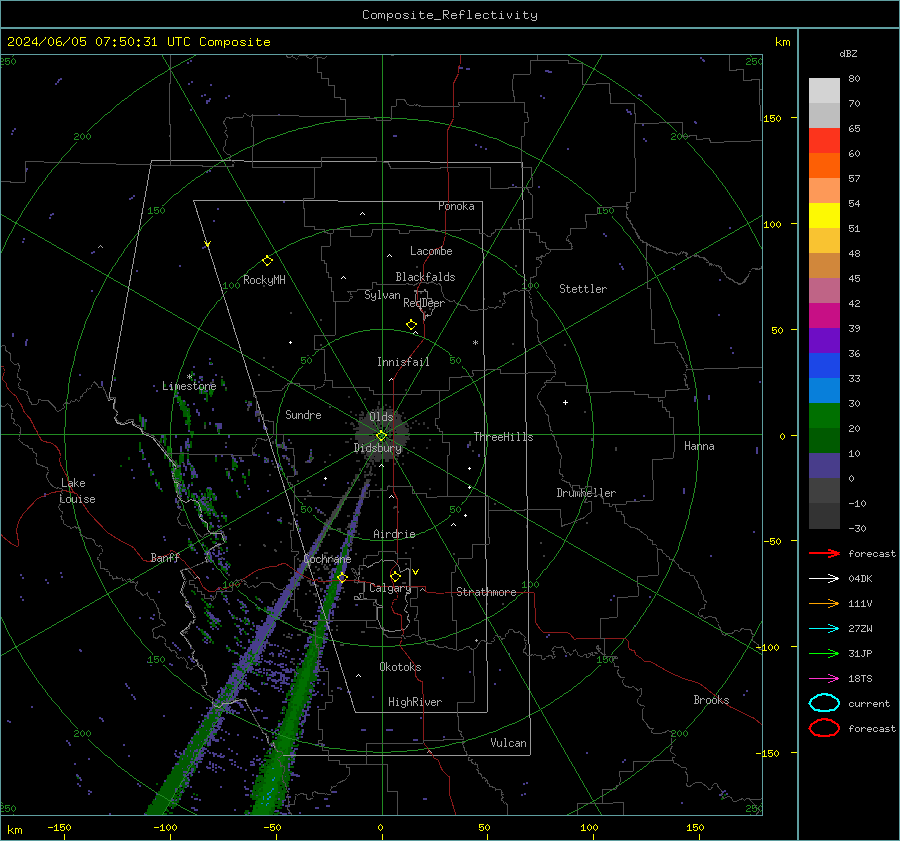Pick the magenta dBZ legend swatch
Screen dimensions: 900x841
824,316
